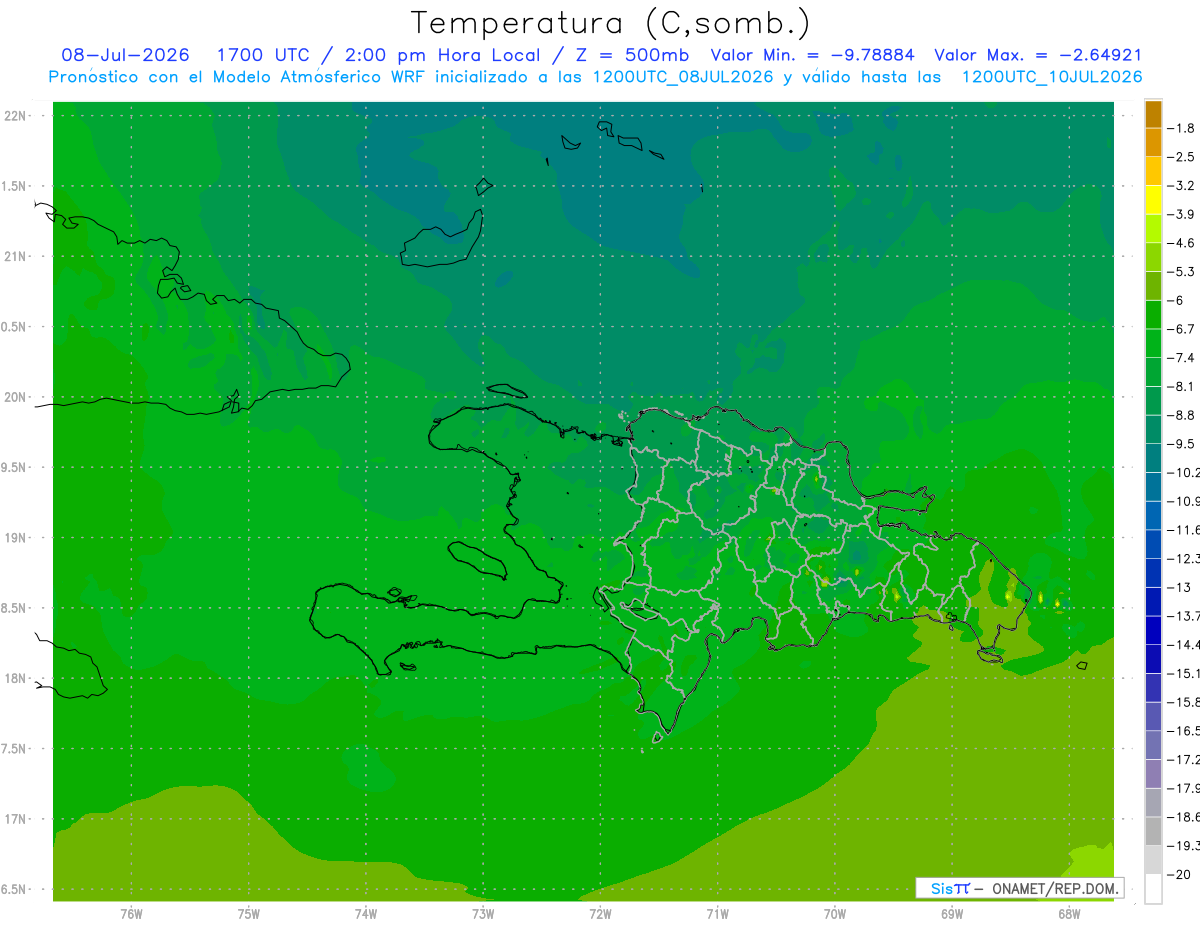The image size is (1200, 927).
Task: Click the "21N" latitude label
Action: [x=16, y=257]
